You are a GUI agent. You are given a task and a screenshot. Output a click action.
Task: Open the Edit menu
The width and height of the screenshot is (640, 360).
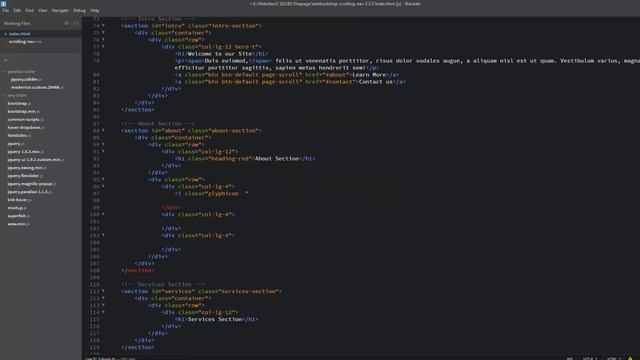[17, 11]
